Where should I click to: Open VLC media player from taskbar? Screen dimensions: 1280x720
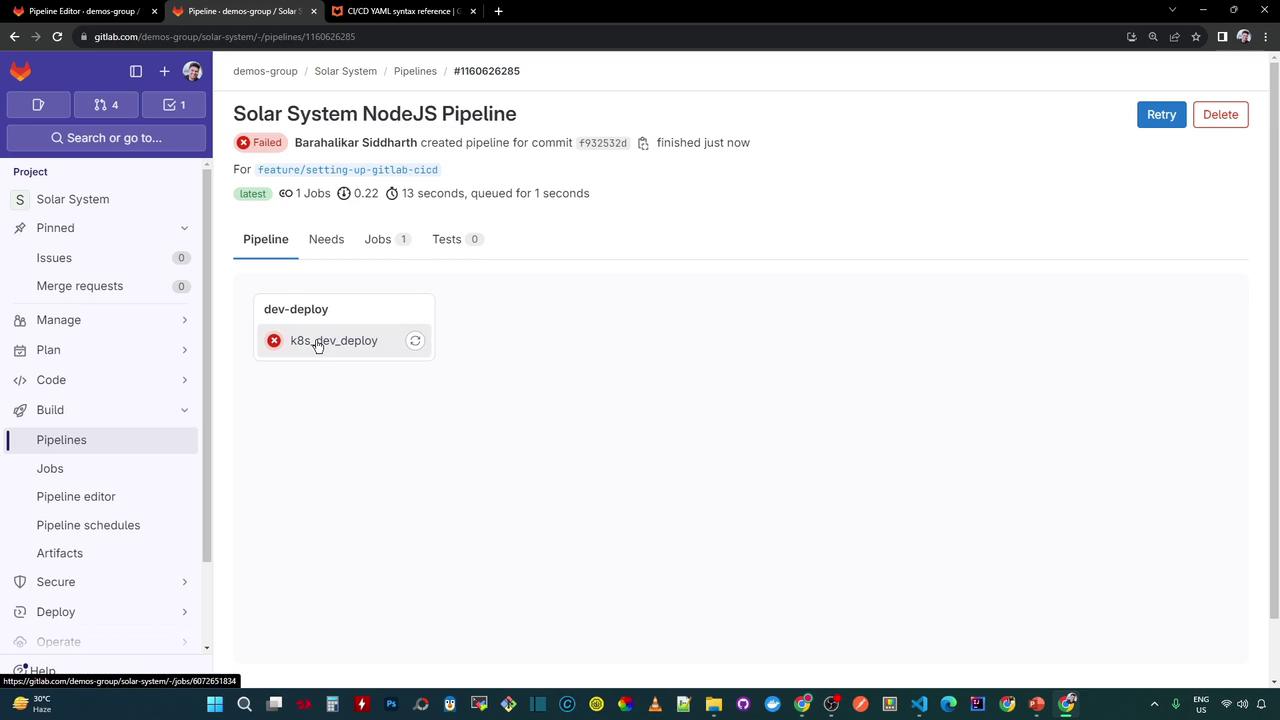pyautogui.click(x=655, y=704)
